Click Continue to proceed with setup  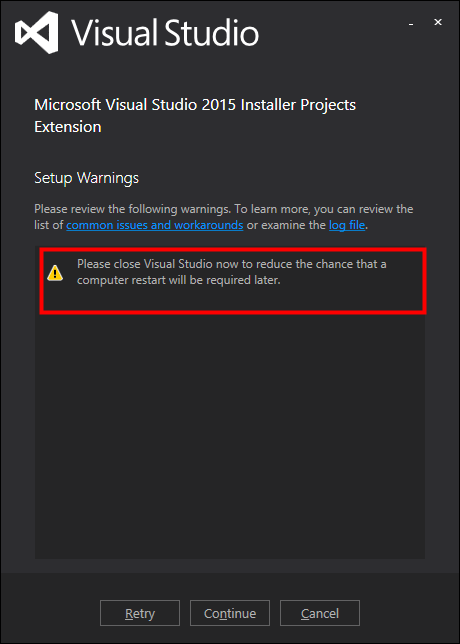230,613
